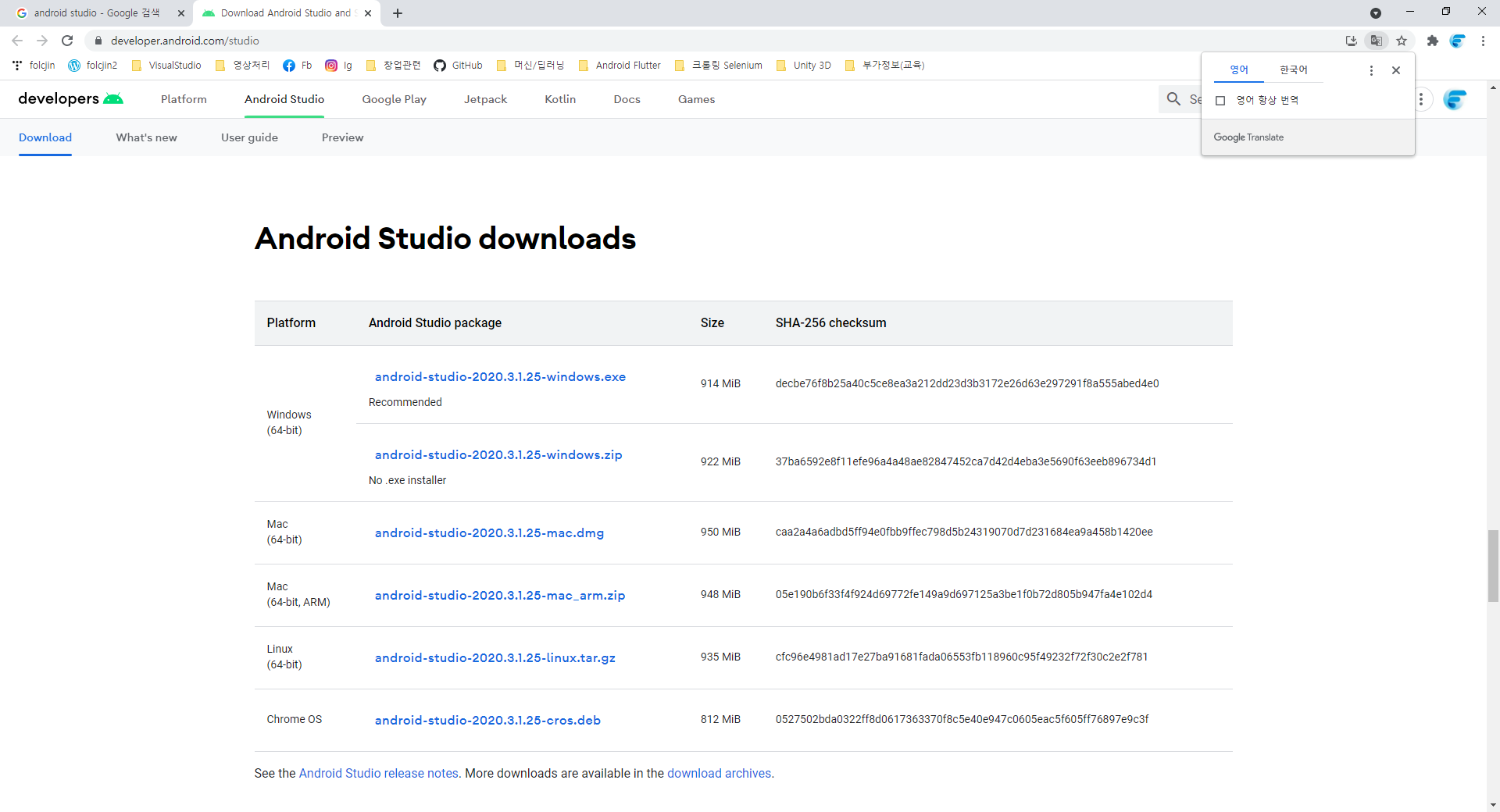Open the folcjin2 WordPress bookmark
The width and height of the screenshot is (1500, 812).
point(93,66)
